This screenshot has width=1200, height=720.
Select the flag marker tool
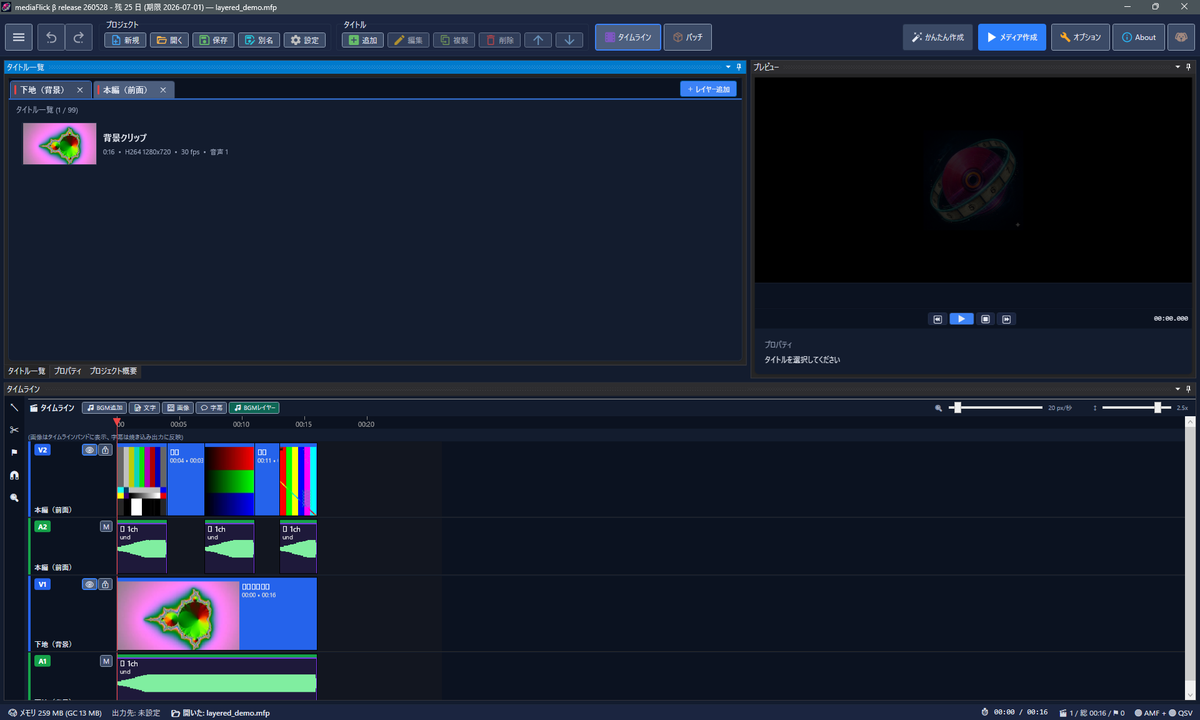click(x=14, y=452)
